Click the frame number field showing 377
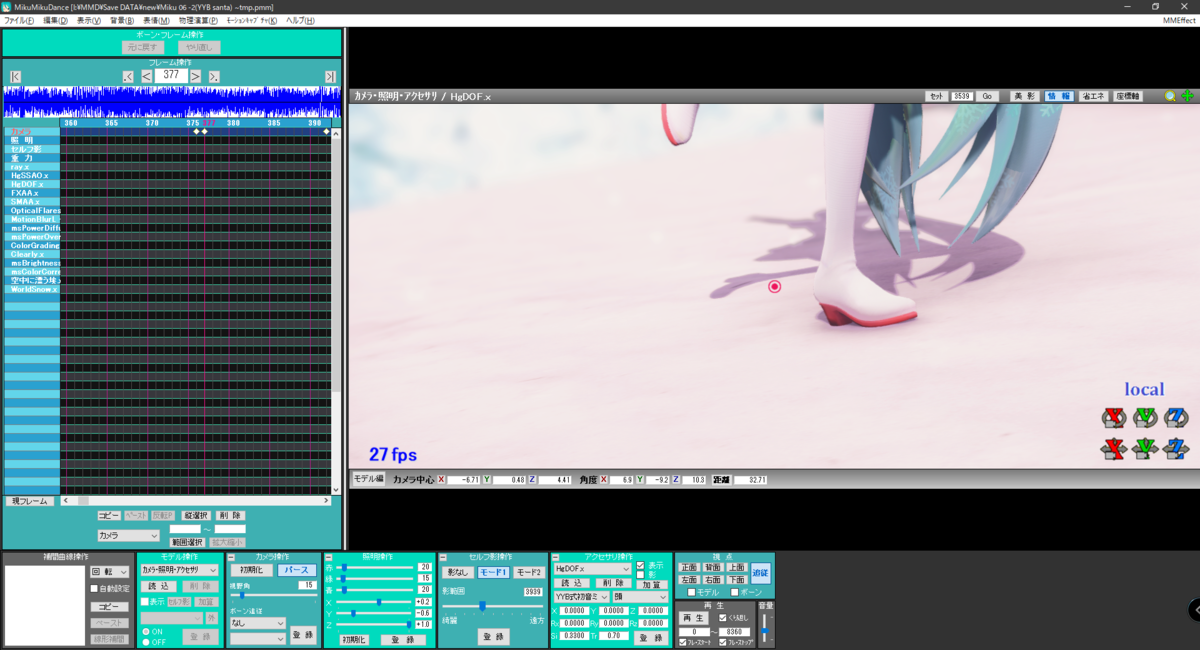Screen dimensions: 1200x650 [x=171, y=75]
